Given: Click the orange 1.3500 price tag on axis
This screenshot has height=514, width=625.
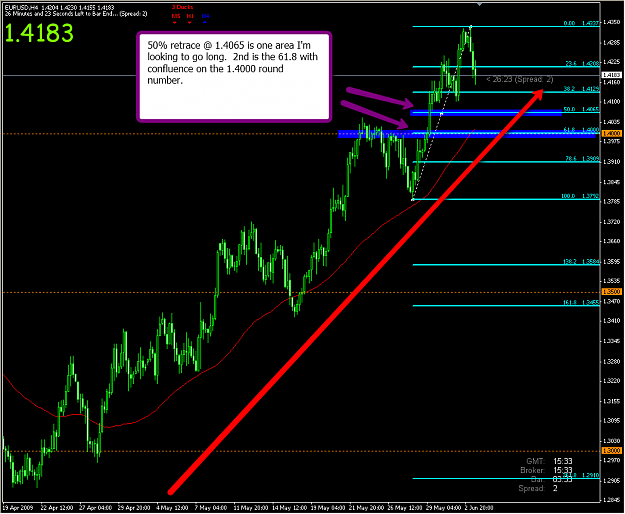Looking at the screenshot, I should tap(611, 292).
